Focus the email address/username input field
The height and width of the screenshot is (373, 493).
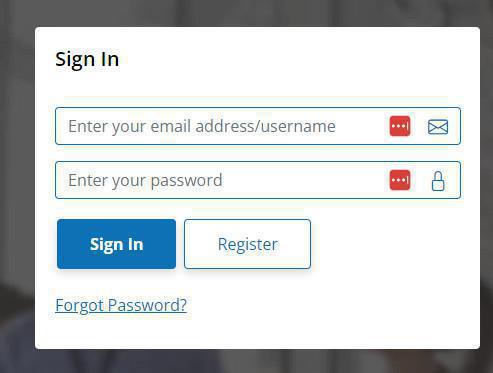(x=258, y=126)
